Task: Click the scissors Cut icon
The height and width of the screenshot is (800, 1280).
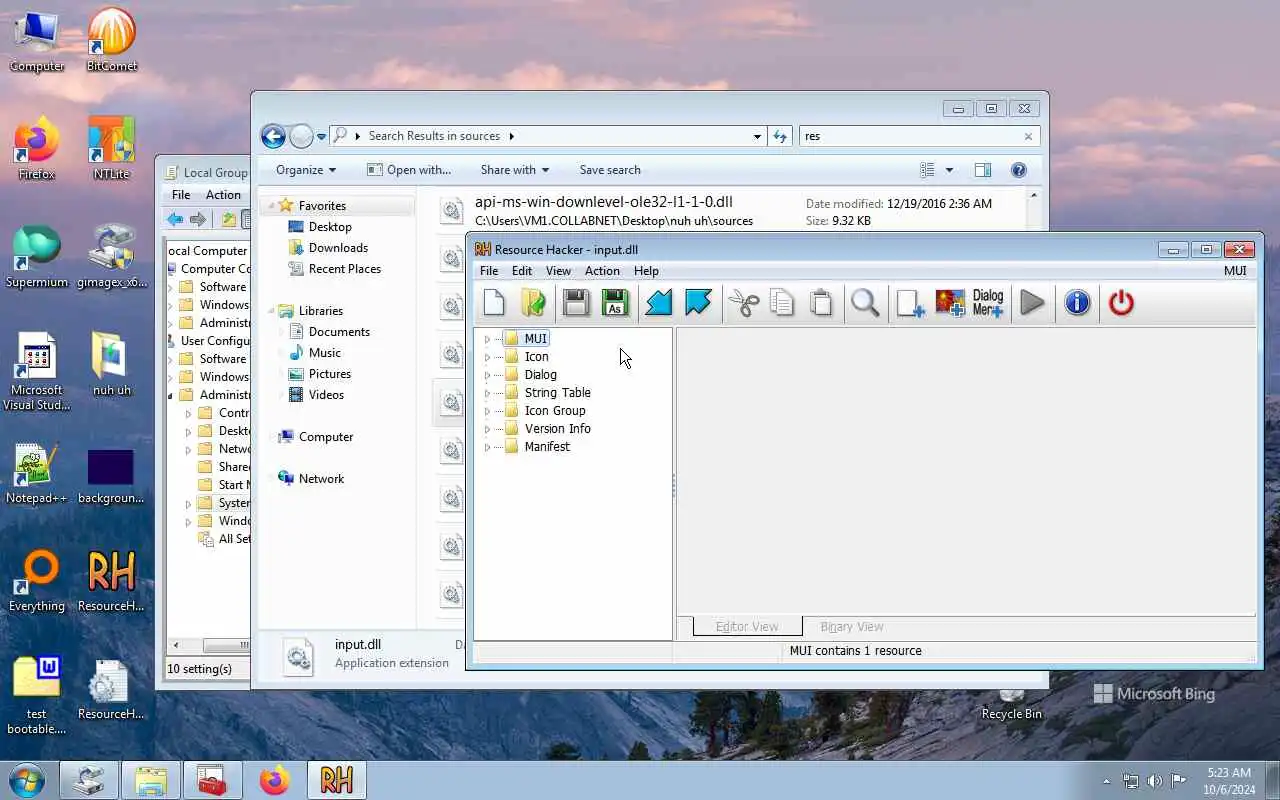Action: 744,303
